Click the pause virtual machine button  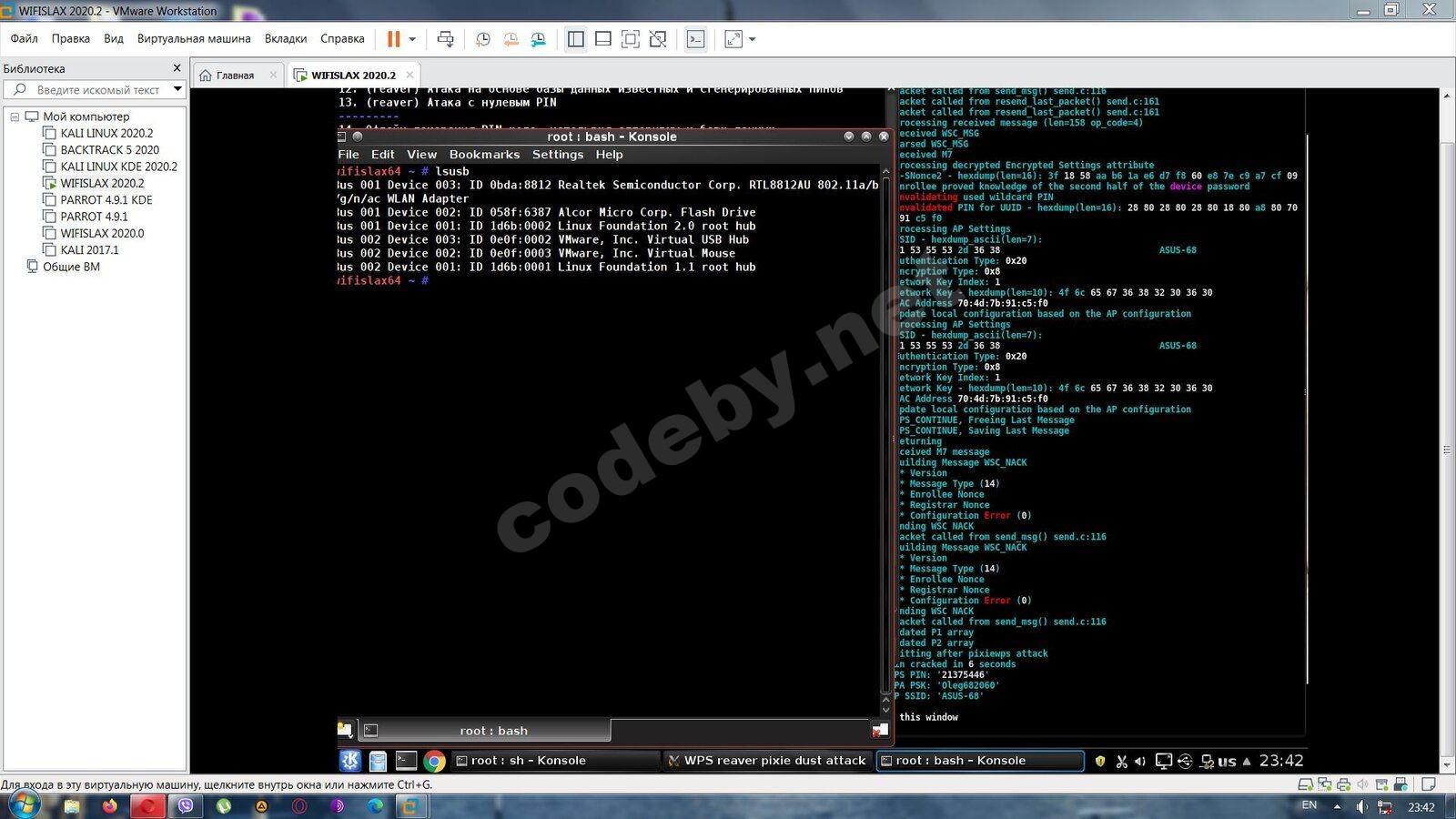pos(393,39)
